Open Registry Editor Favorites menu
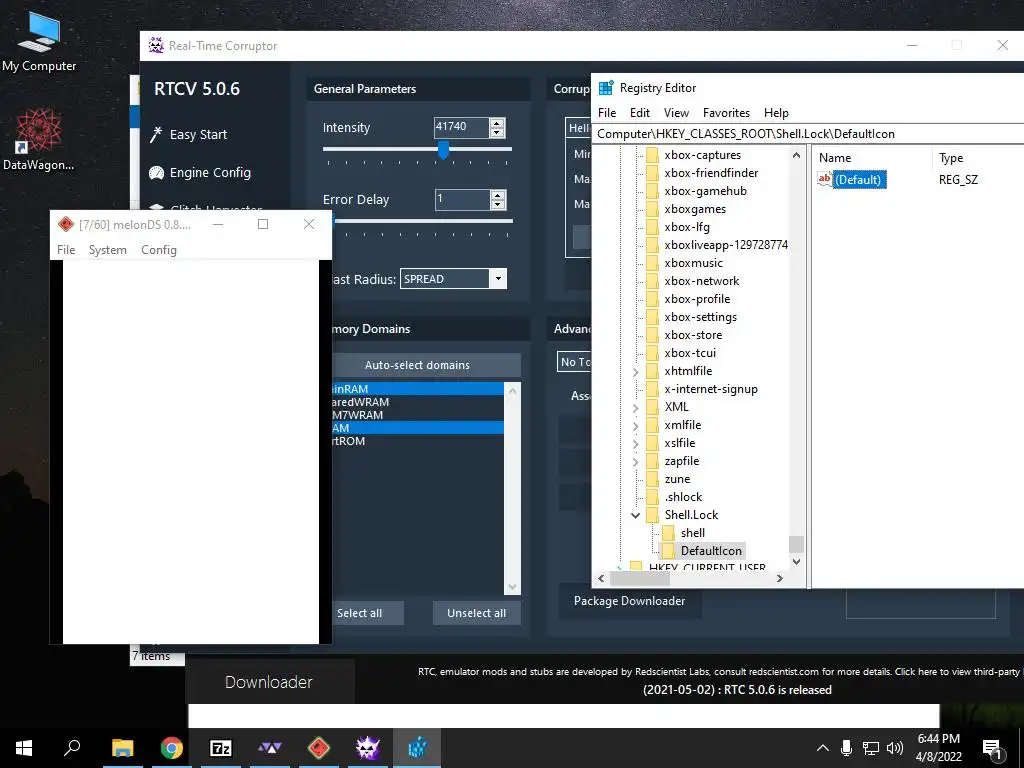The width and height of the screenshot is (1024, 768). (x=726, y=112)
